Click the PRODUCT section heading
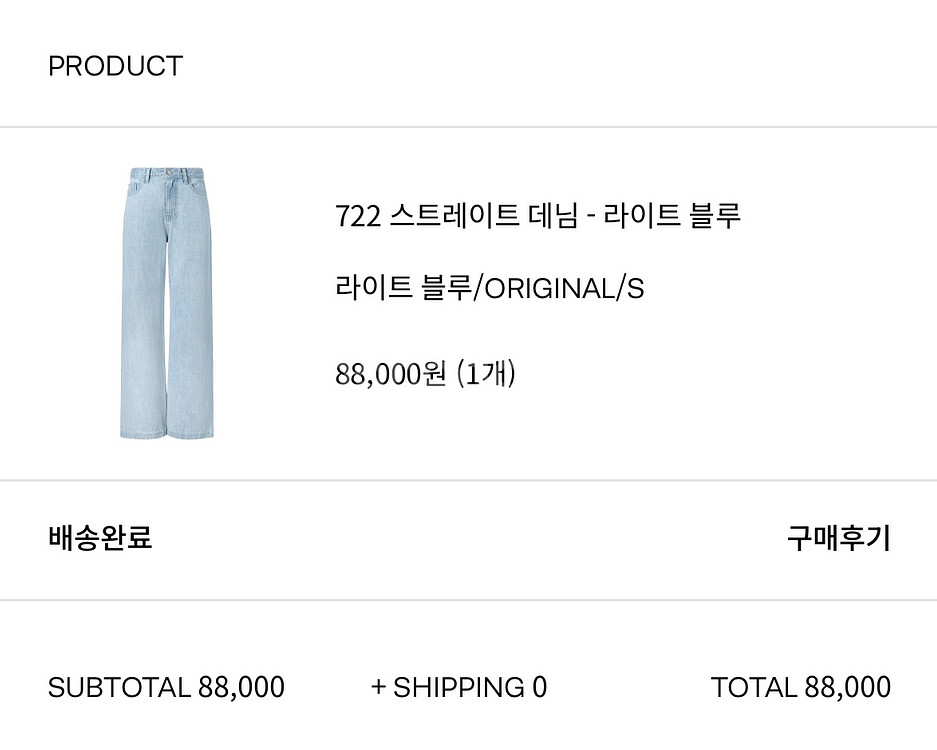 point(115,66)
